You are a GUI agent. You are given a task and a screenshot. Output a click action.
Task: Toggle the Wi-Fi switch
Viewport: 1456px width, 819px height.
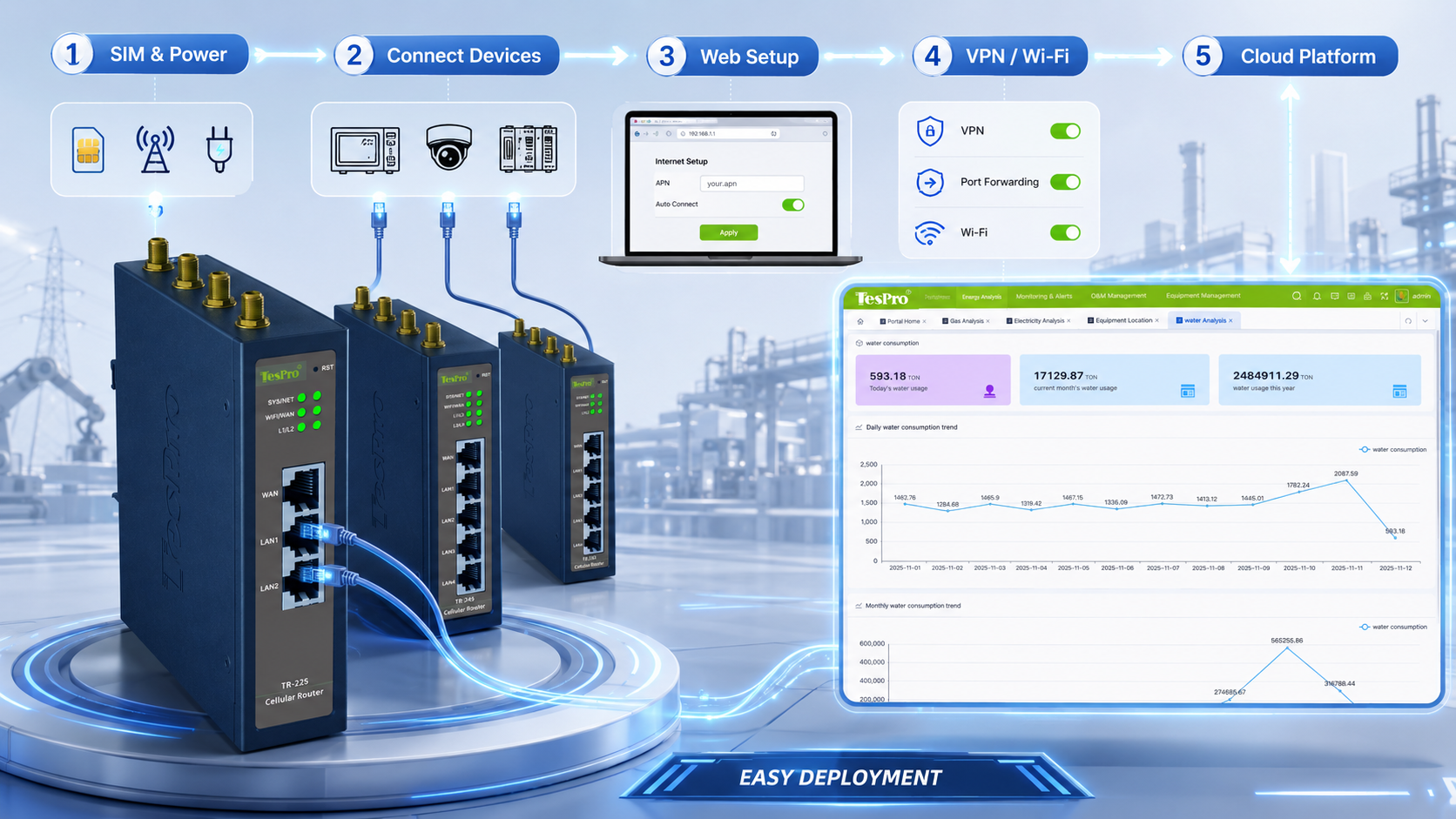(x=1065, y=232)
